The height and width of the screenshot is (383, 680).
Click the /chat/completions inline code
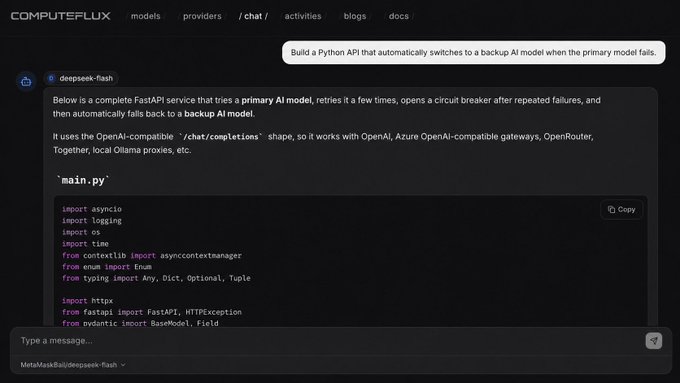(x=220, y=137)
